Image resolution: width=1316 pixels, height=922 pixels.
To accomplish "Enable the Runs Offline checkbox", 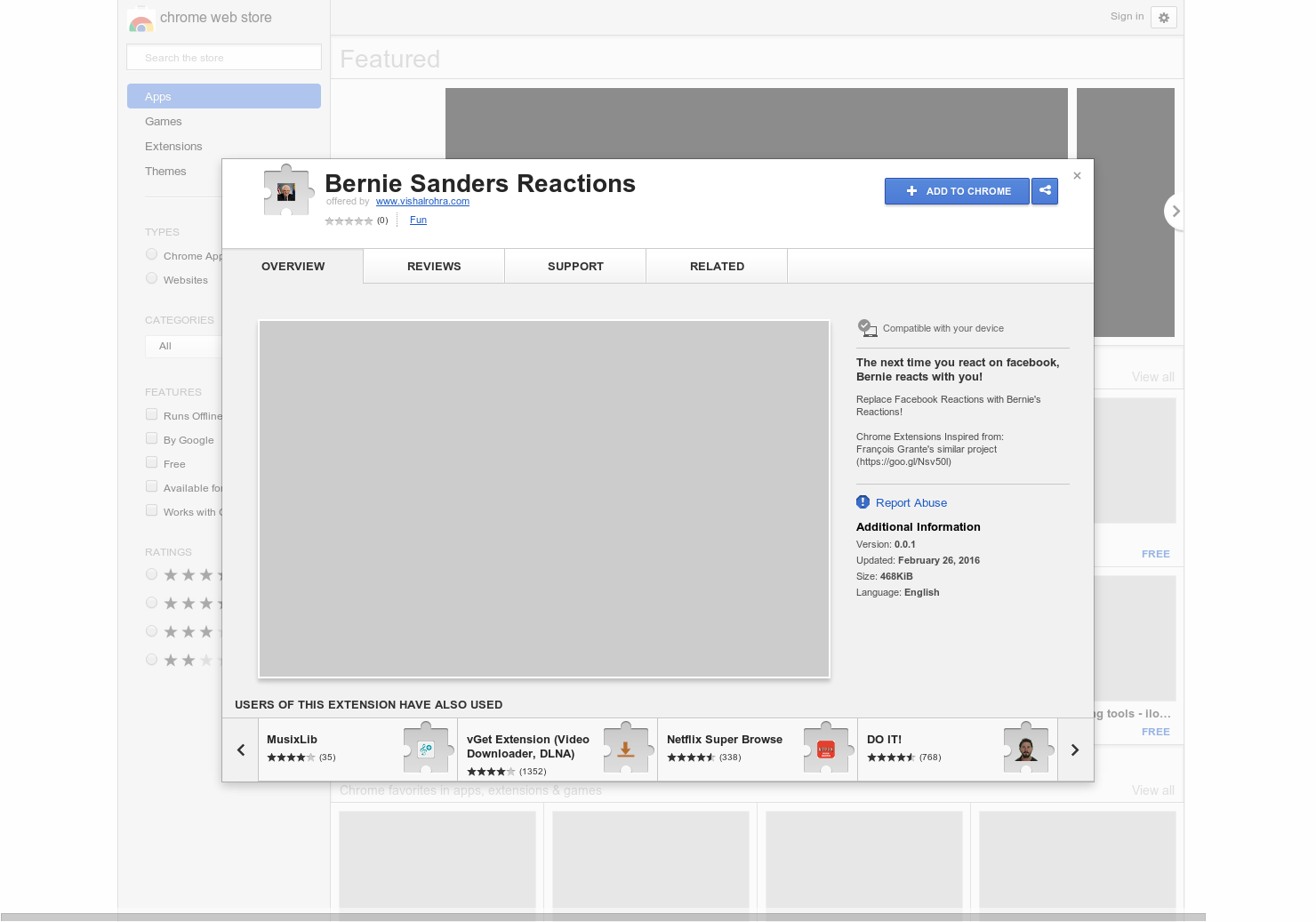I will point(151,414).
